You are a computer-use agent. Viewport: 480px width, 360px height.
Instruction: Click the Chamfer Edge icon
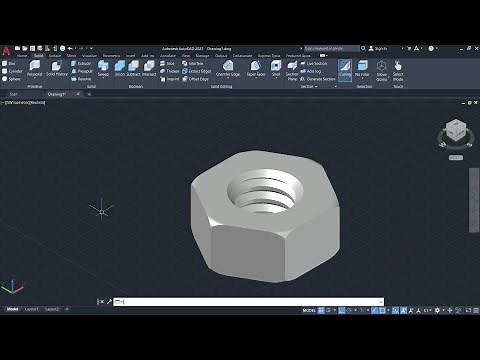click(228, 65)
